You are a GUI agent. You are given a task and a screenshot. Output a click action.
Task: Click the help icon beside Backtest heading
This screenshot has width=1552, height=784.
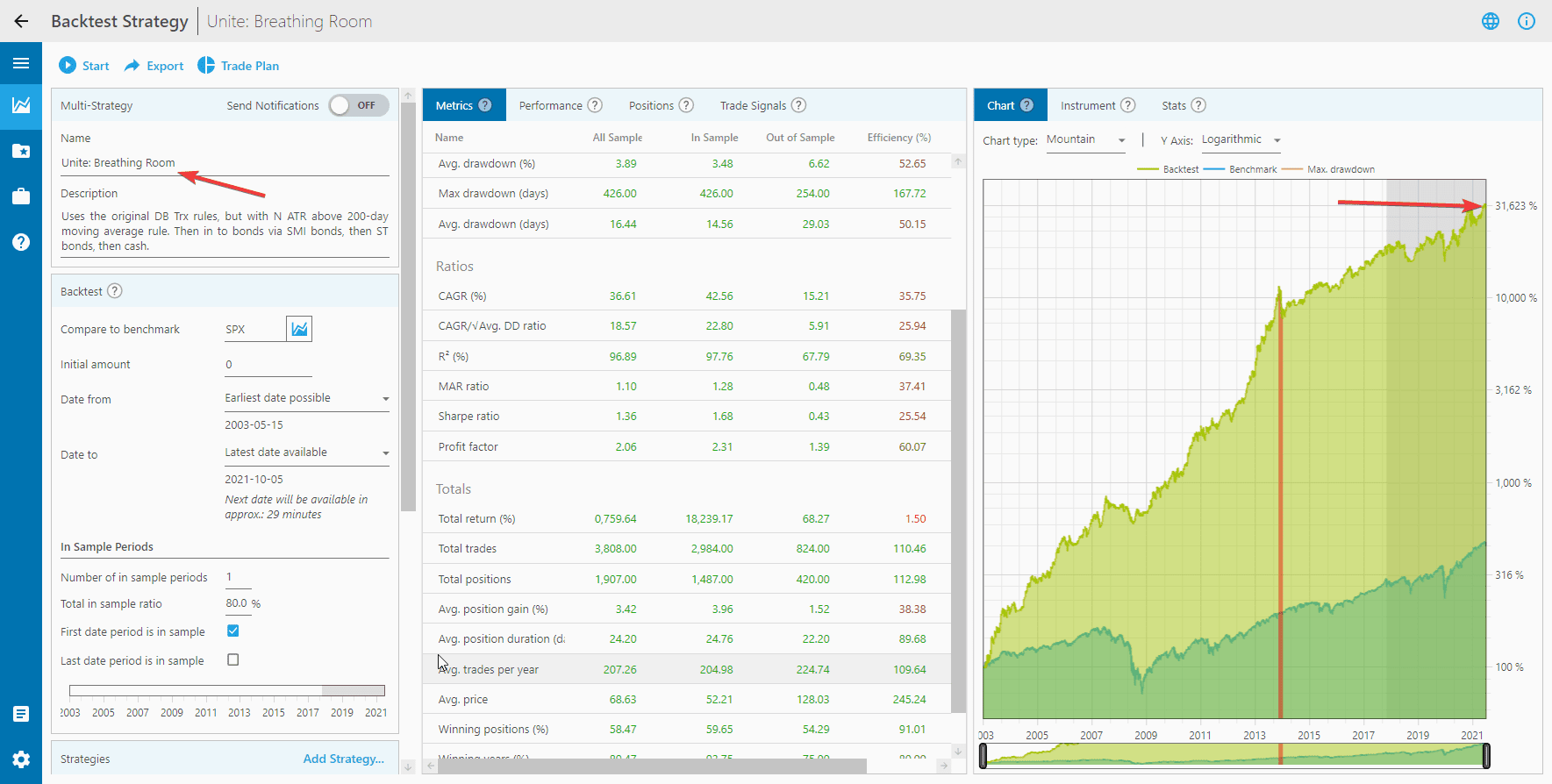pyautogui.click(x=115, y=291)
